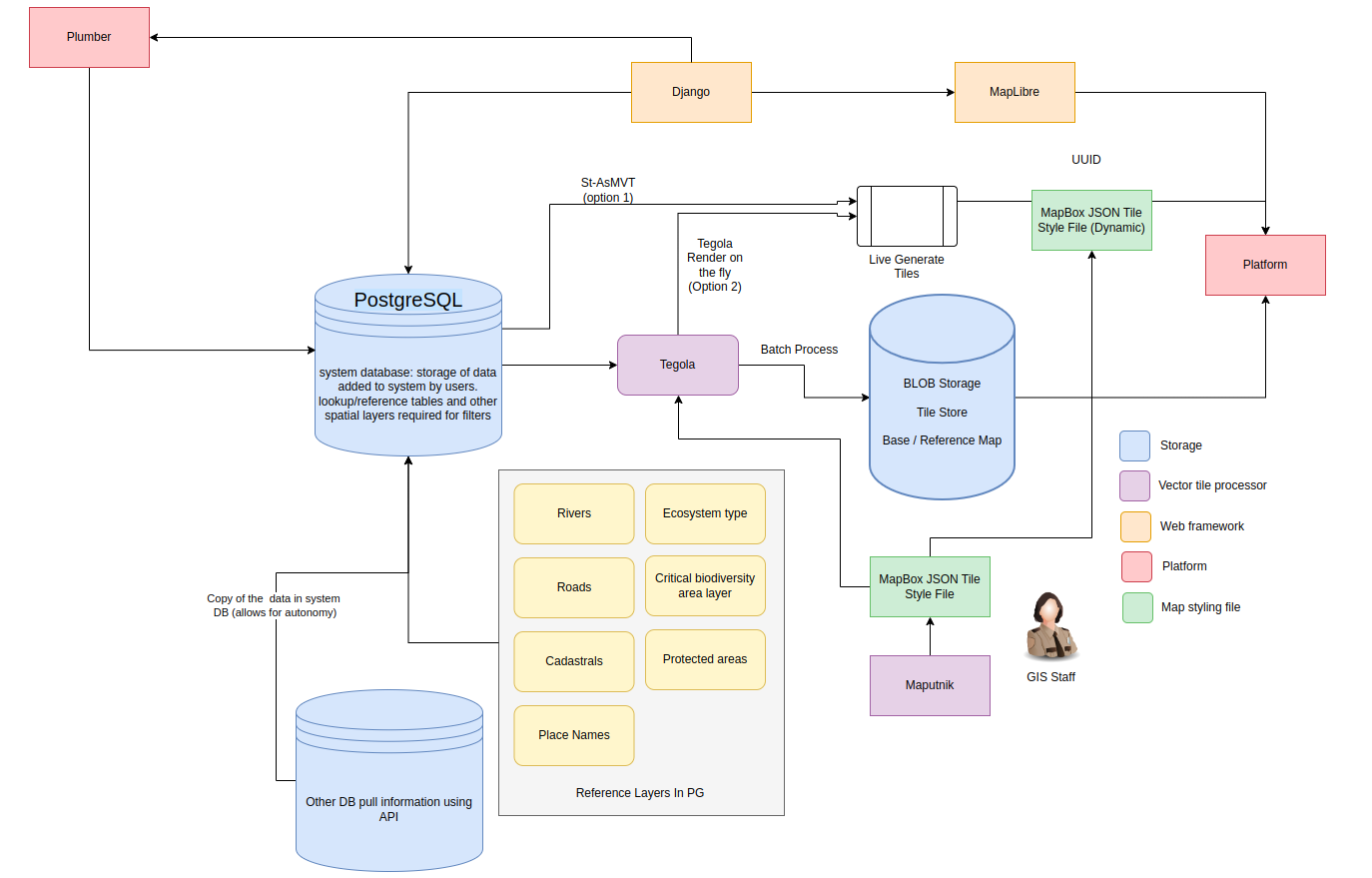Click the MapLibre box

1015,92
